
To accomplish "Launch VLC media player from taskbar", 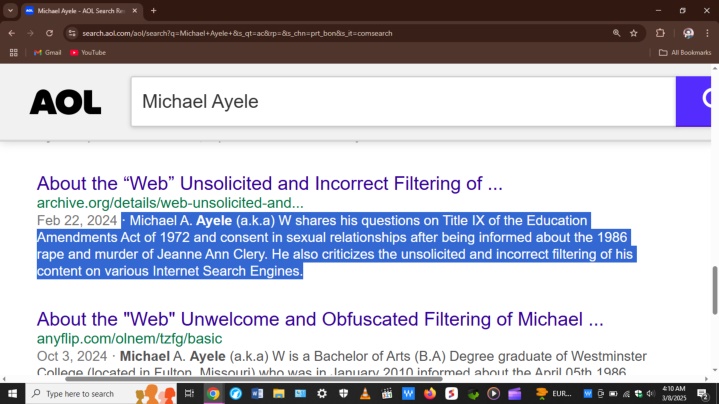I will (x=365, y=393).
